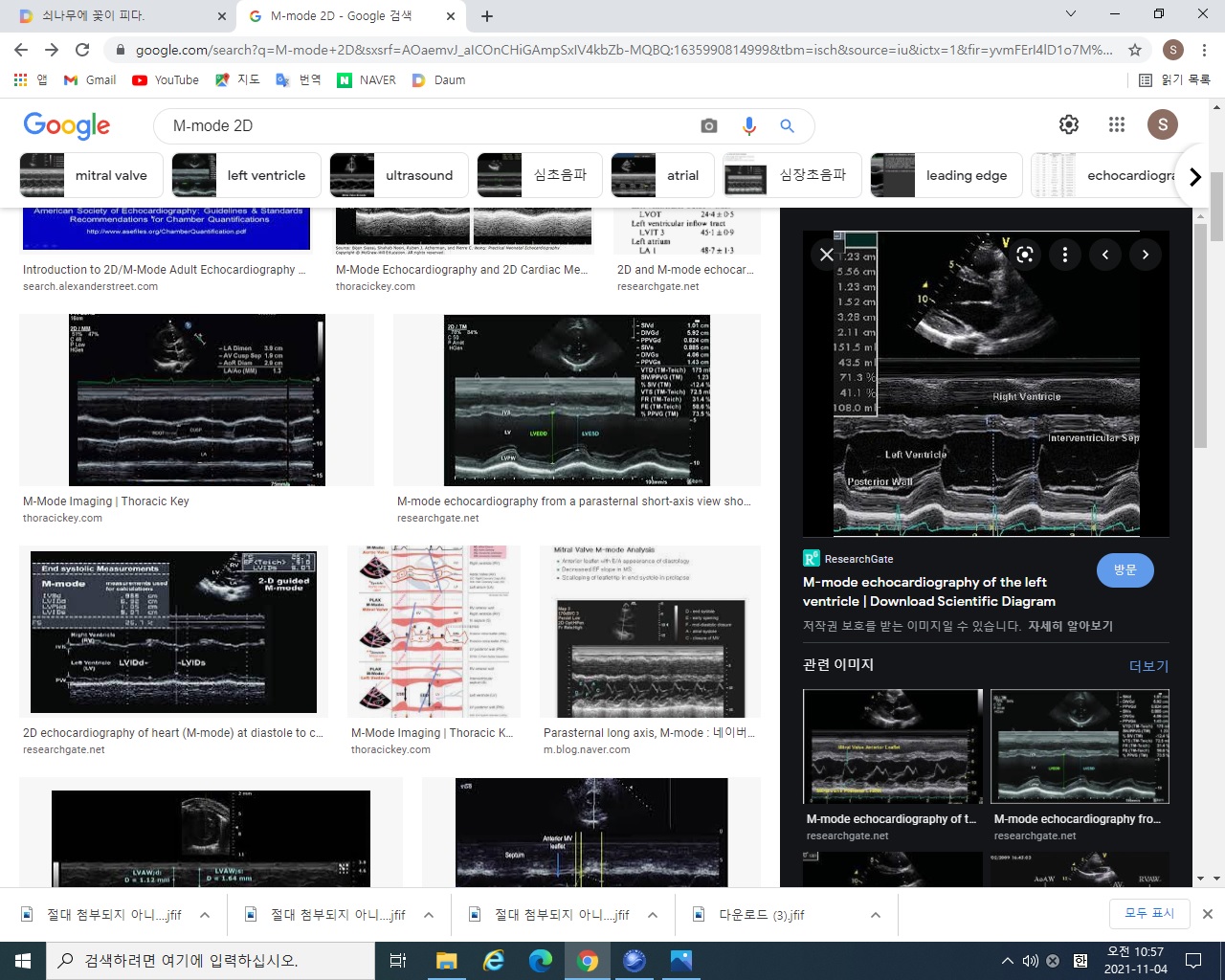Expand options for first 절대 첨부되지 download

pos(205,915)
